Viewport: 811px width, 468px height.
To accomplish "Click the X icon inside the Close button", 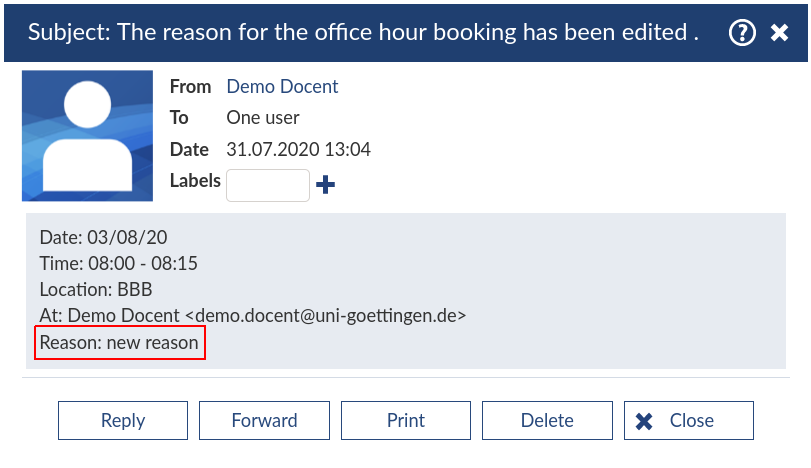I will [x=645, y=421].
